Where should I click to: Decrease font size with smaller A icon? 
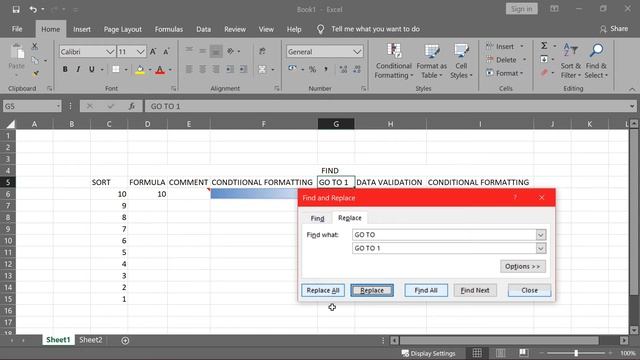[x=166, y=51]
